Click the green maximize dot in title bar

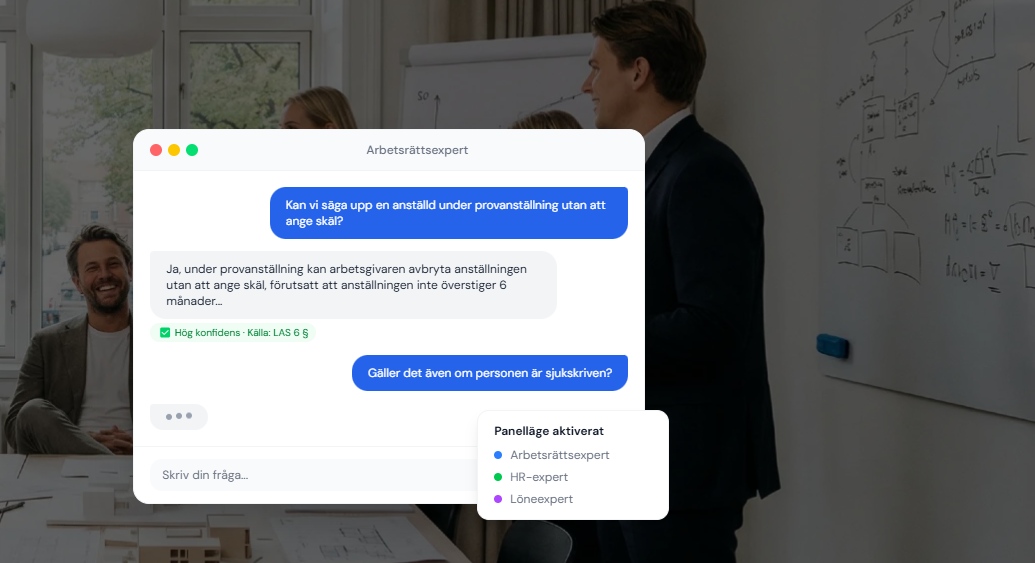[192, 150]
